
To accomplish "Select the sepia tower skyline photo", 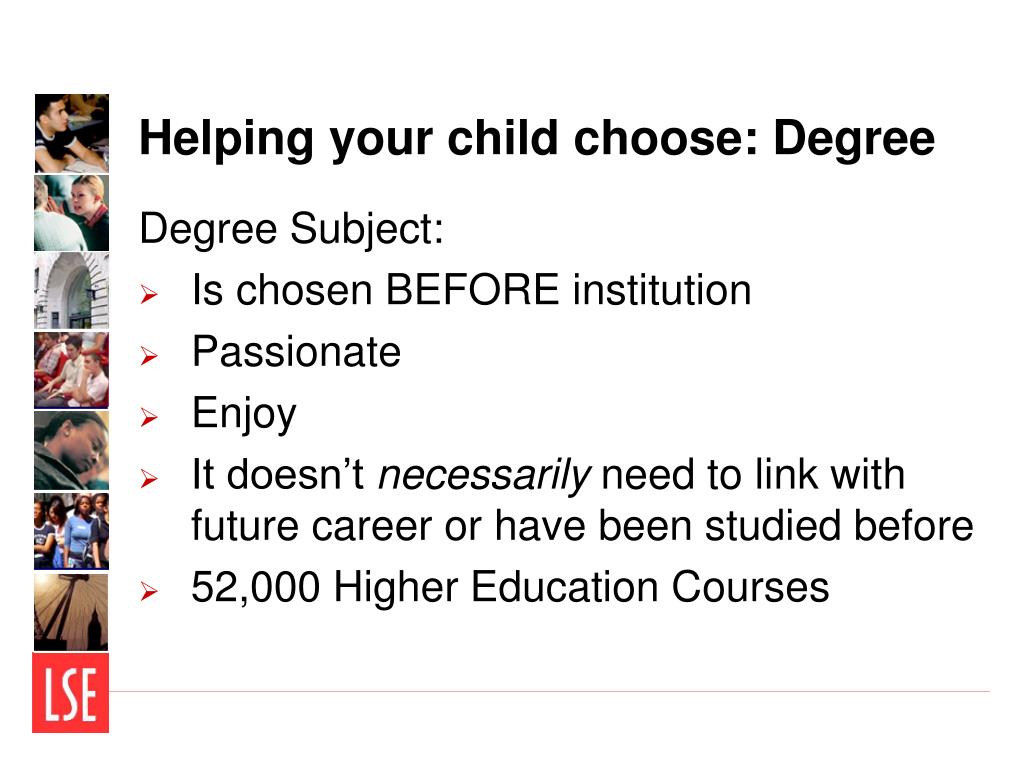I will pos(72,612).
